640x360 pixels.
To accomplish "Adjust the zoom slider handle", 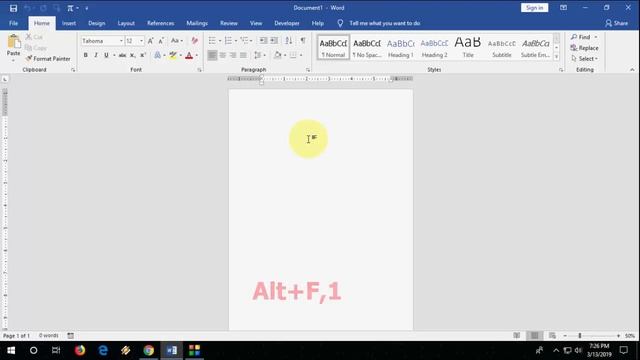I will [580, 336].
